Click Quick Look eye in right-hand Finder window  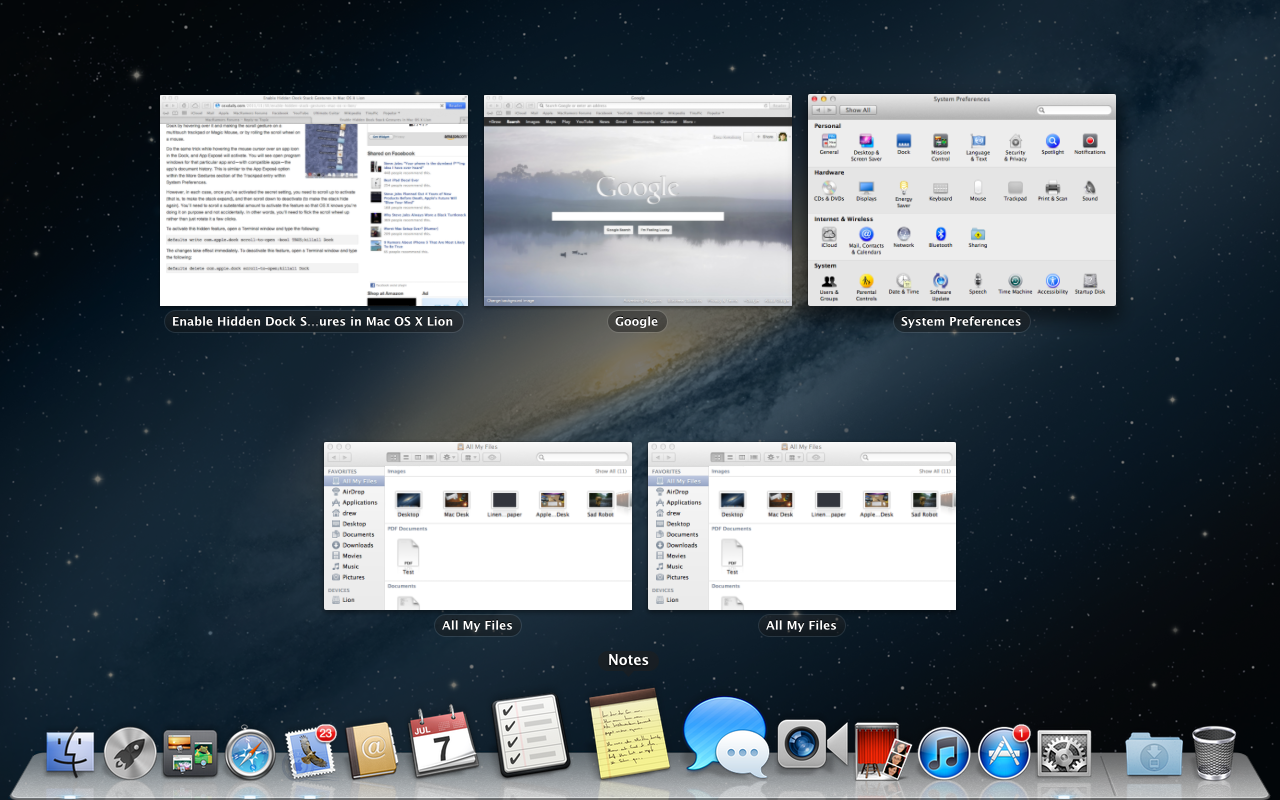tap(816, 457)
